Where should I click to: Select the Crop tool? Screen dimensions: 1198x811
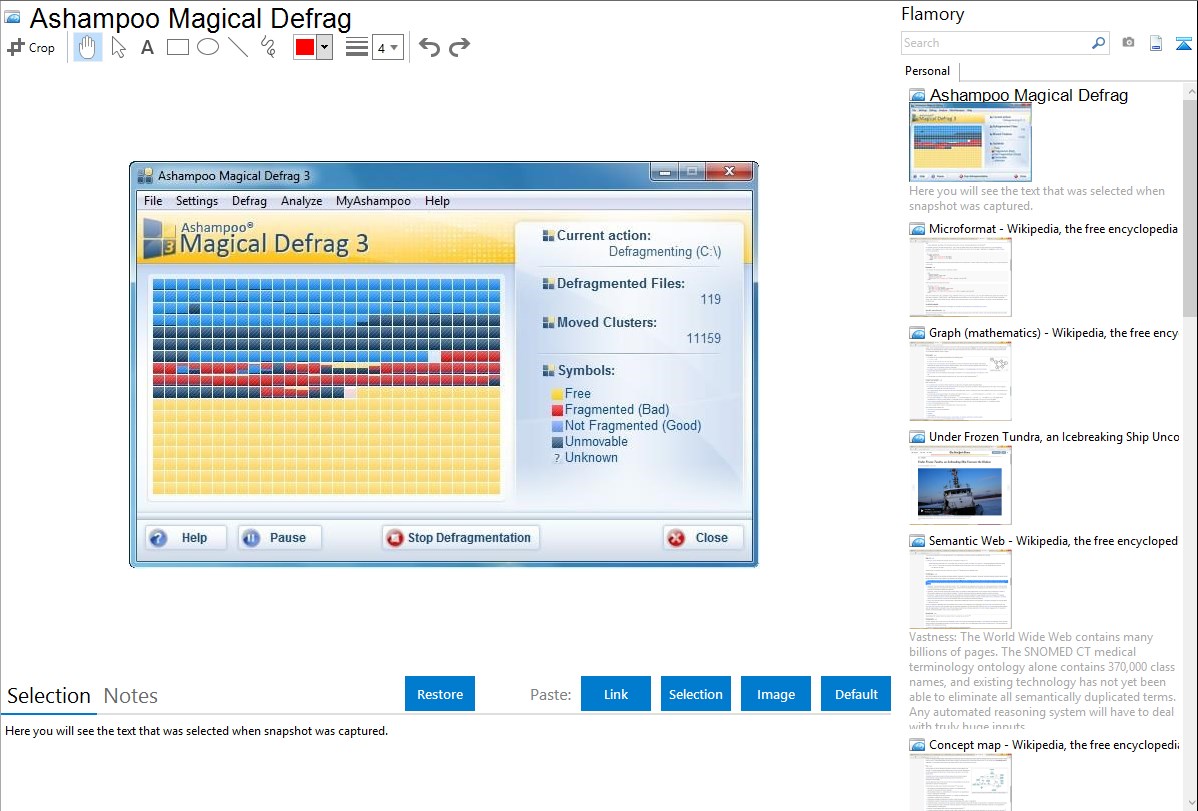click(x=31, y=47)
